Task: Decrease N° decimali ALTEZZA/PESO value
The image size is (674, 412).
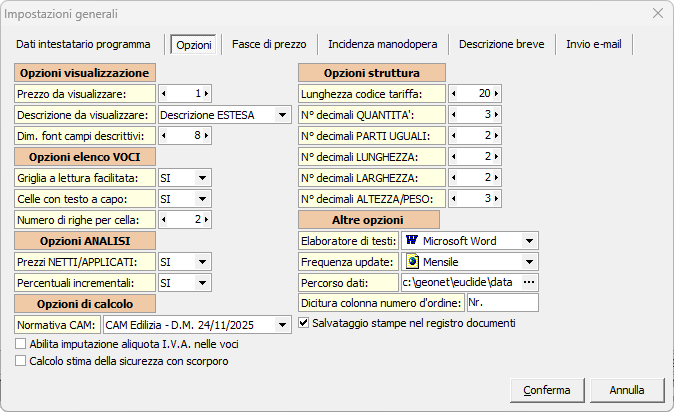Action: (454, 198)
